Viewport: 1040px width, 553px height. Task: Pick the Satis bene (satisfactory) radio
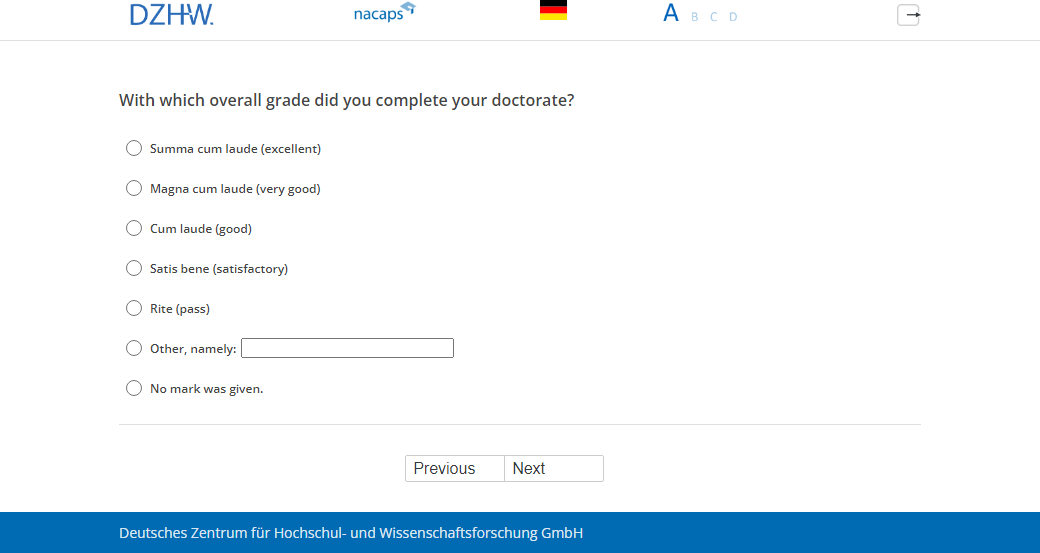tap(134, 268)
